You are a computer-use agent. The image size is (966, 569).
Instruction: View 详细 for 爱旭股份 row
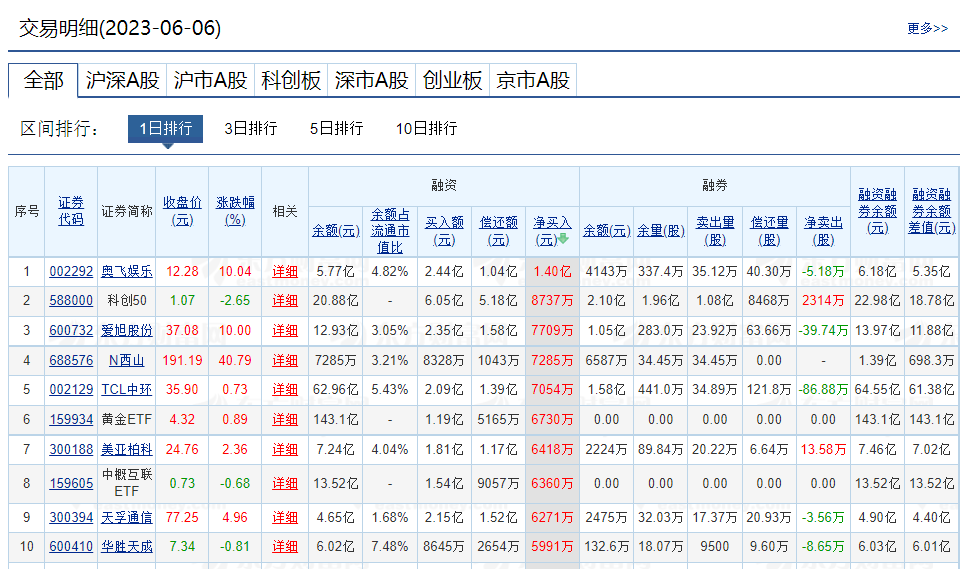coord(285,330)
